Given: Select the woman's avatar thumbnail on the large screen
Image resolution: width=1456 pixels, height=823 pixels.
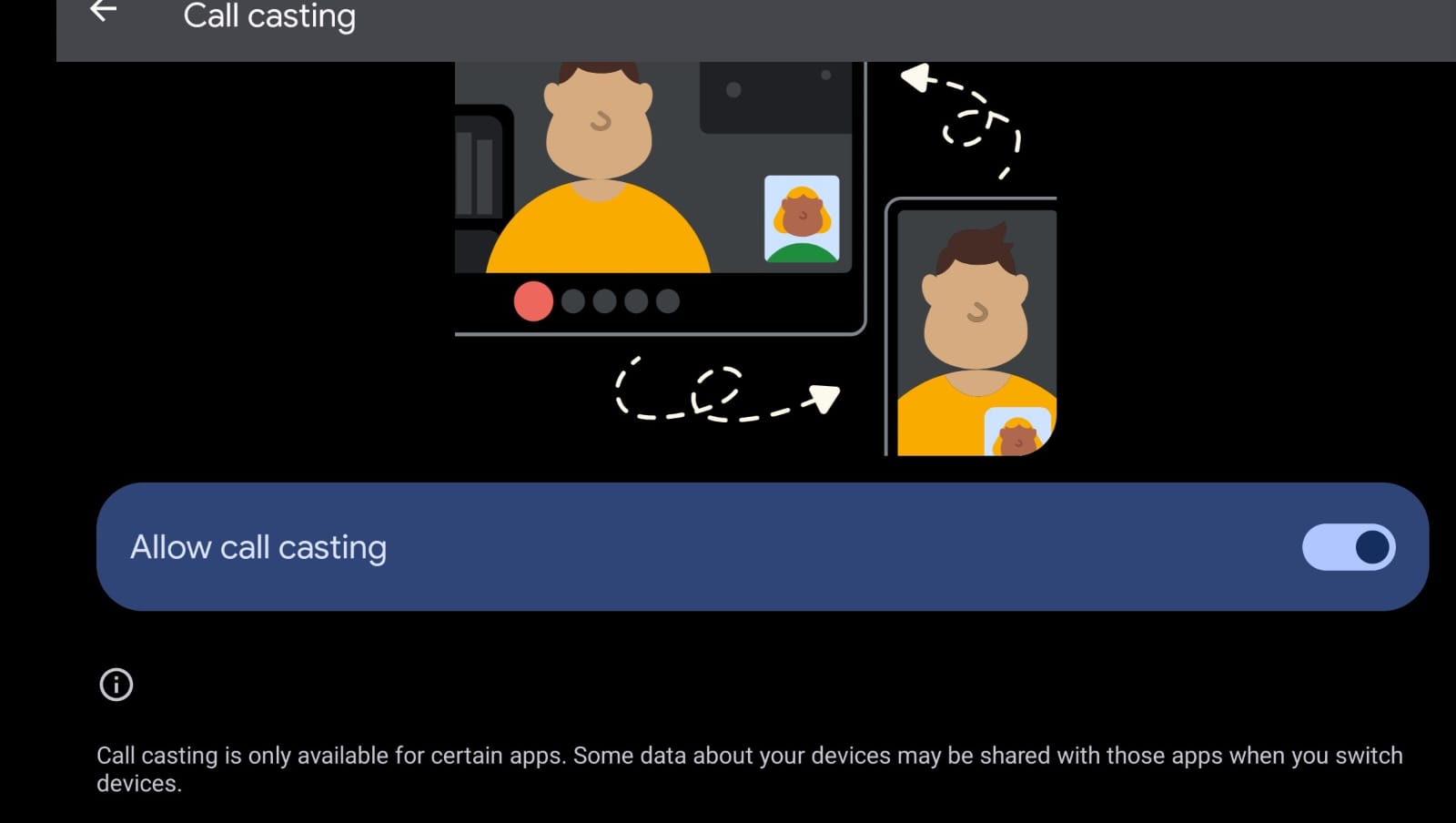Looking at the screenshot, I should tap(802, 218).
